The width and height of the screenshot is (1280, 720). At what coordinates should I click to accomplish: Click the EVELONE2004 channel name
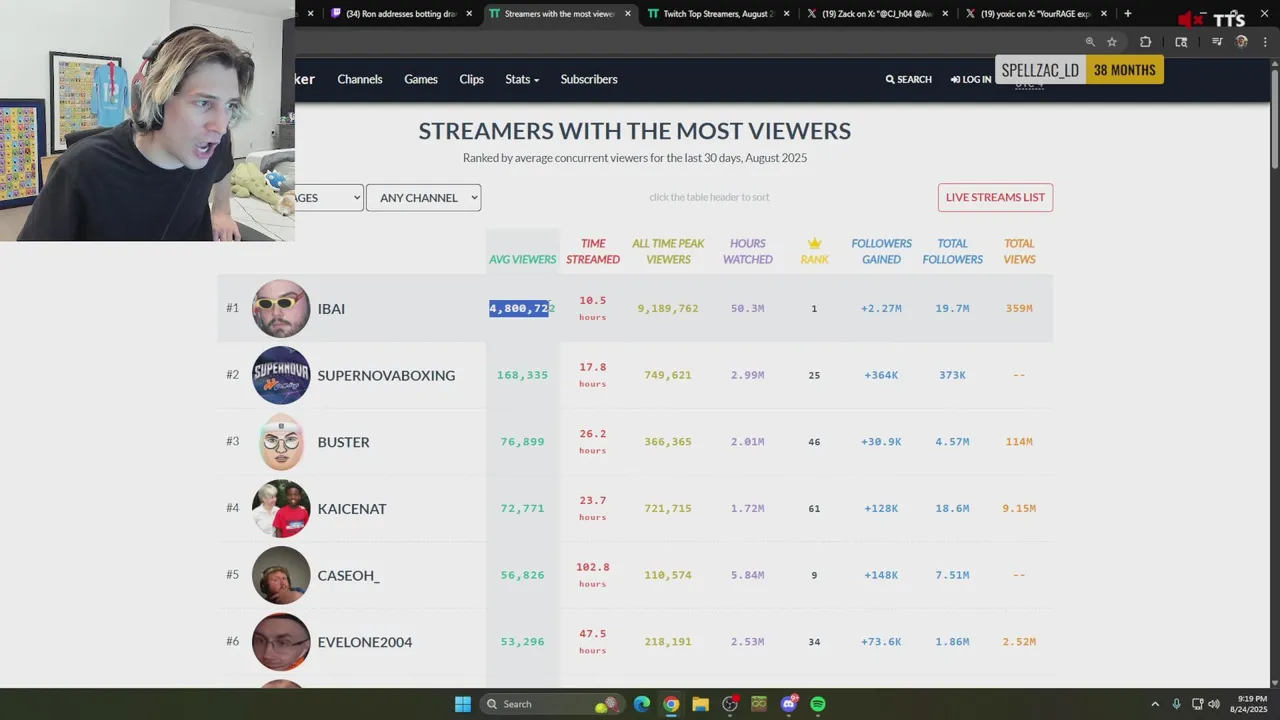point(365,642)
